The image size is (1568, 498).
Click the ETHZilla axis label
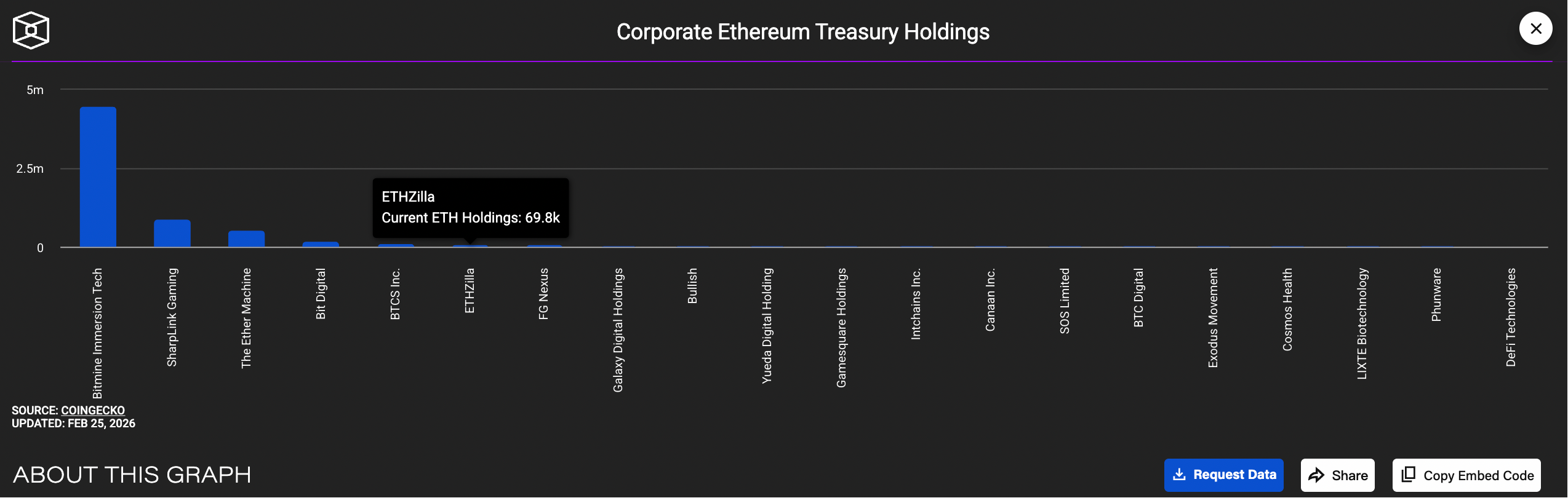[470, 291]
